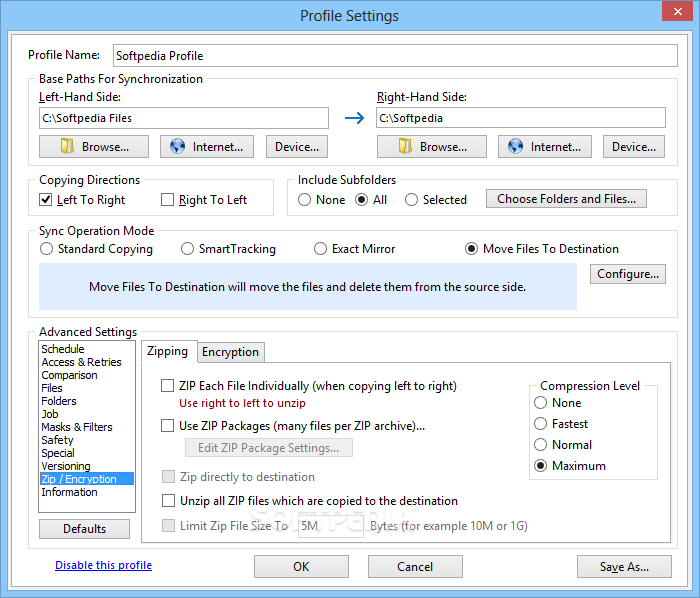Image resolution: width=700 pixels, height=598 pixels.
Task: Open Comparison settings category
Action: click(69, 375)
